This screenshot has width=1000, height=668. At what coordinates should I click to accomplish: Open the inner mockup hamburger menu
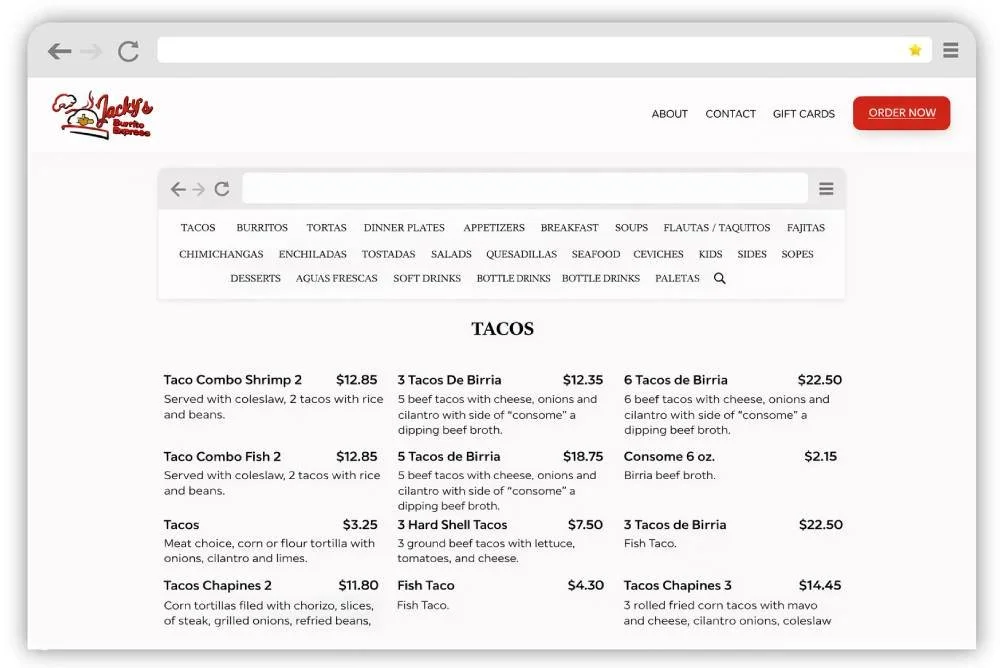pyautogui.click(x=826, y=189)
